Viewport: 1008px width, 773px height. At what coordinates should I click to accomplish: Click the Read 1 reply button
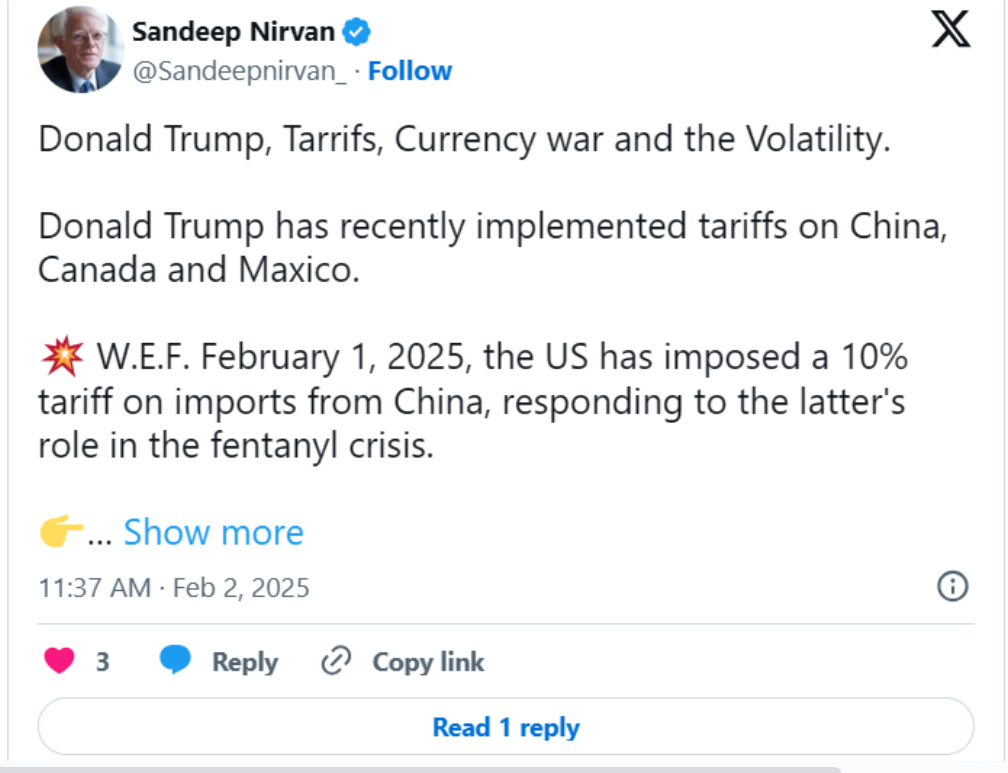point(506,727)
